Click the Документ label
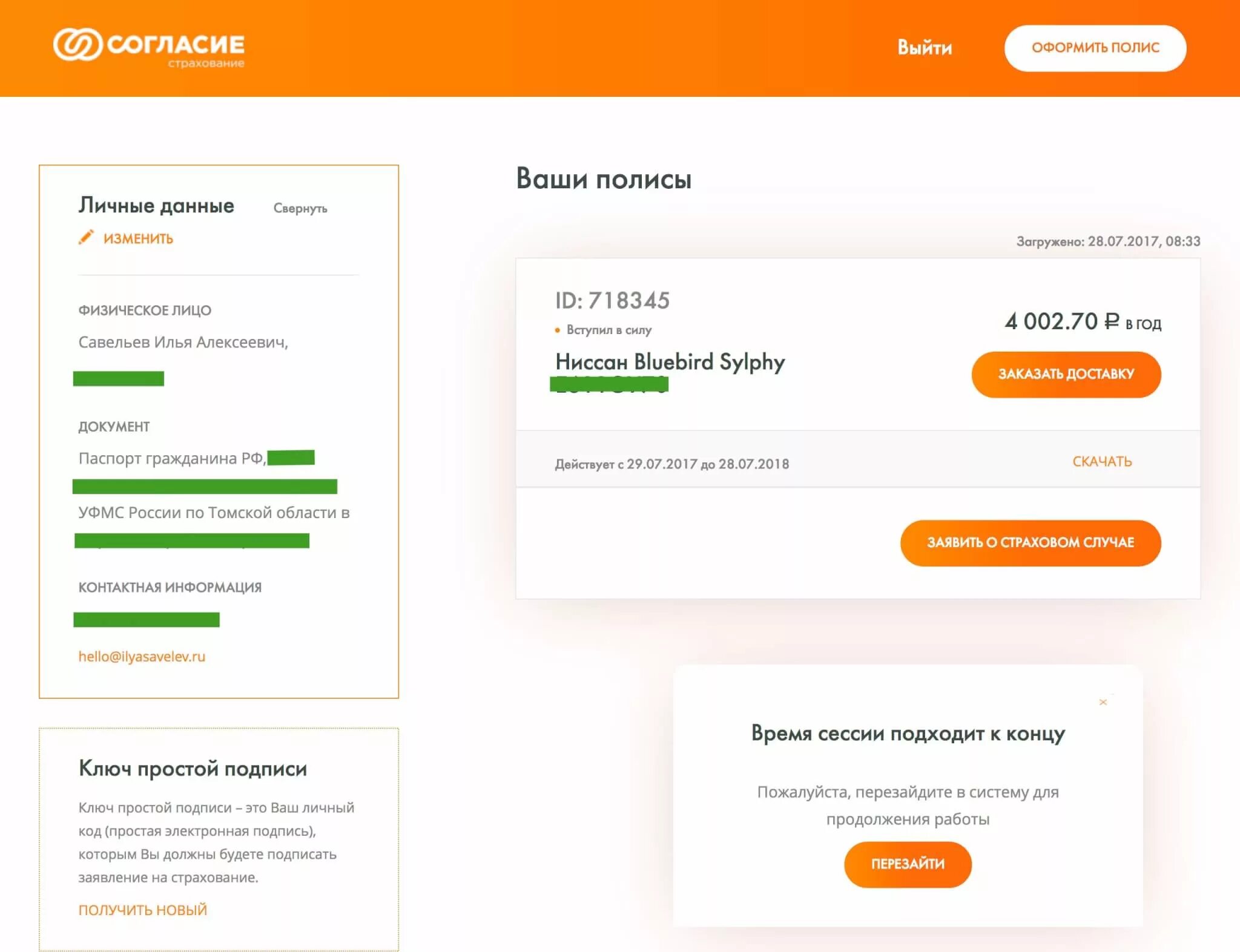 (x=114, y=427)
